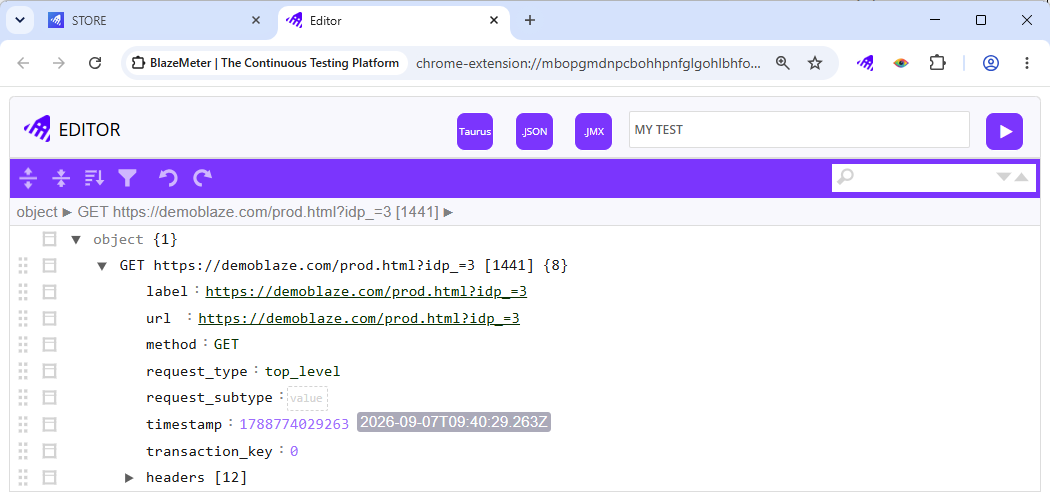Close the STORE tab
The image size is (1050, 500).
256,20
